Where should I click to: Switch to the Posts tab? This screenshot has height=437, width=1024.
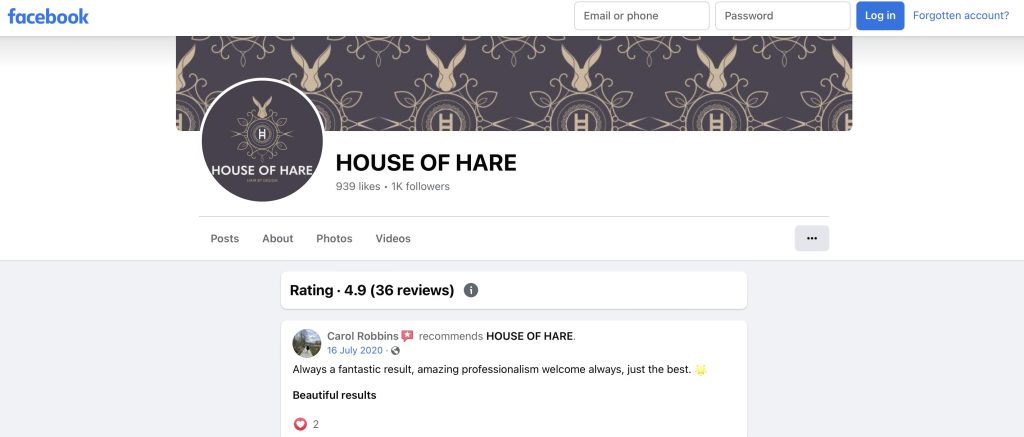pyautogui.click(x=225, y=238)
